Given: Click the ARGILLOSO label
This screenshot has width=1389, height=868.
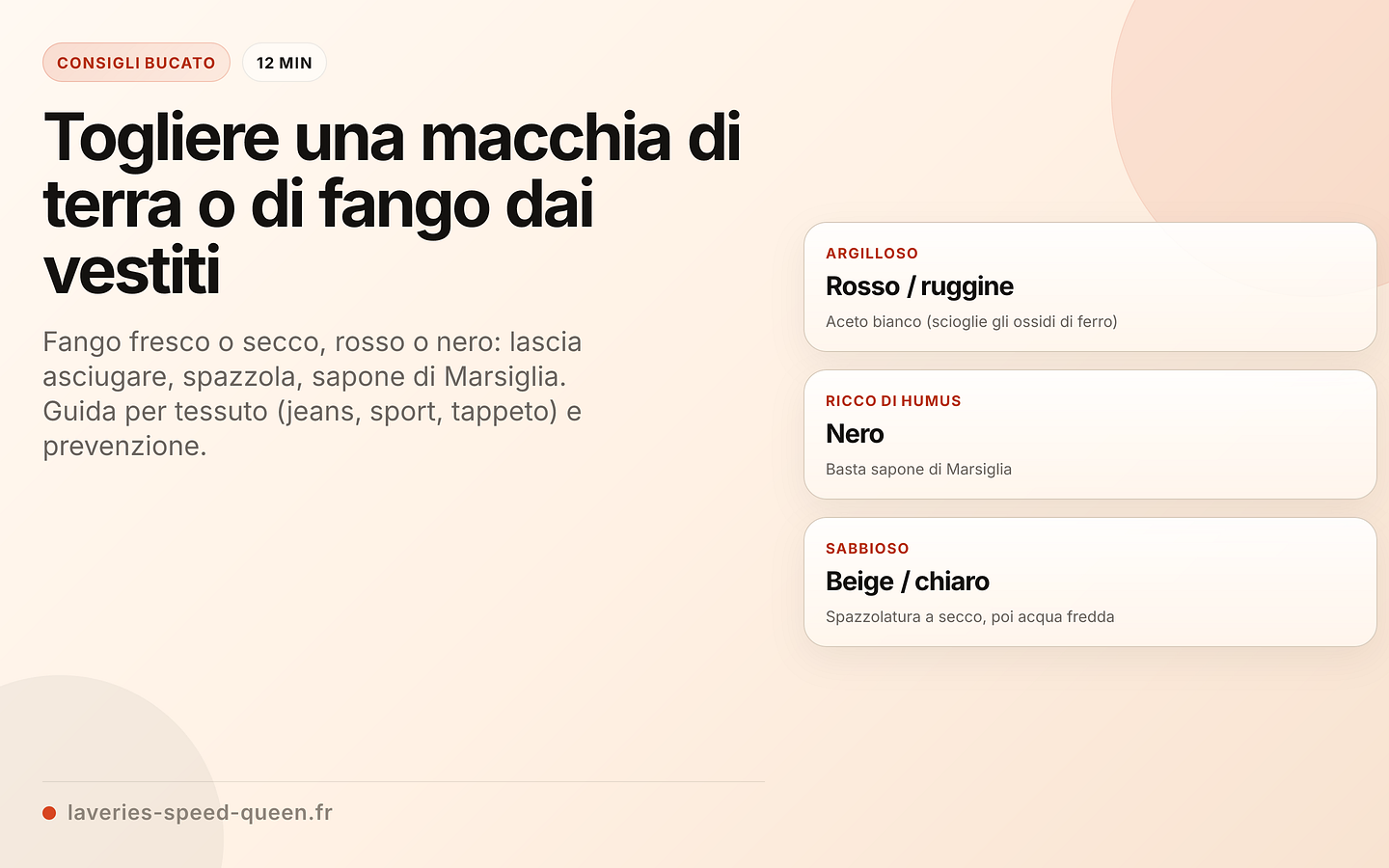Looking at the screenshot, I should [872, 254].
